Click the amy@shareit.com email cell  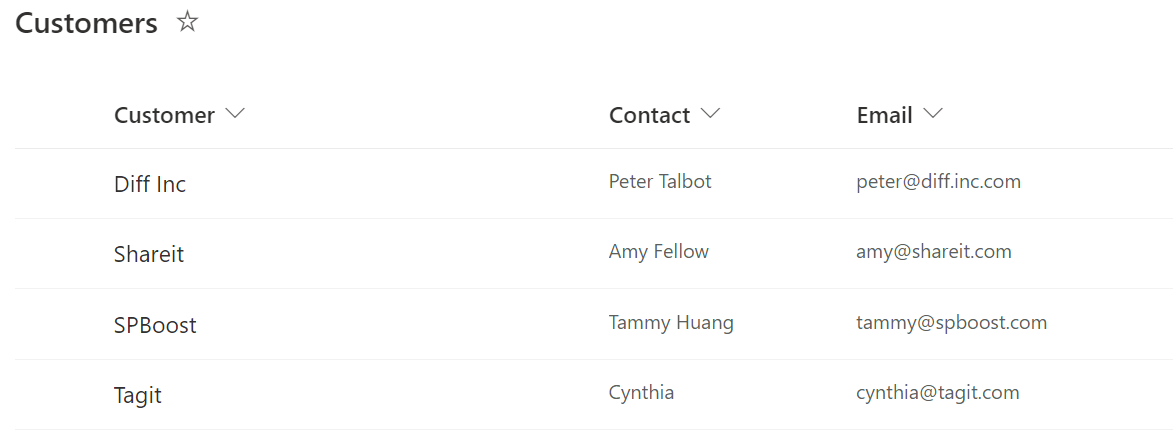pos(934,251)
